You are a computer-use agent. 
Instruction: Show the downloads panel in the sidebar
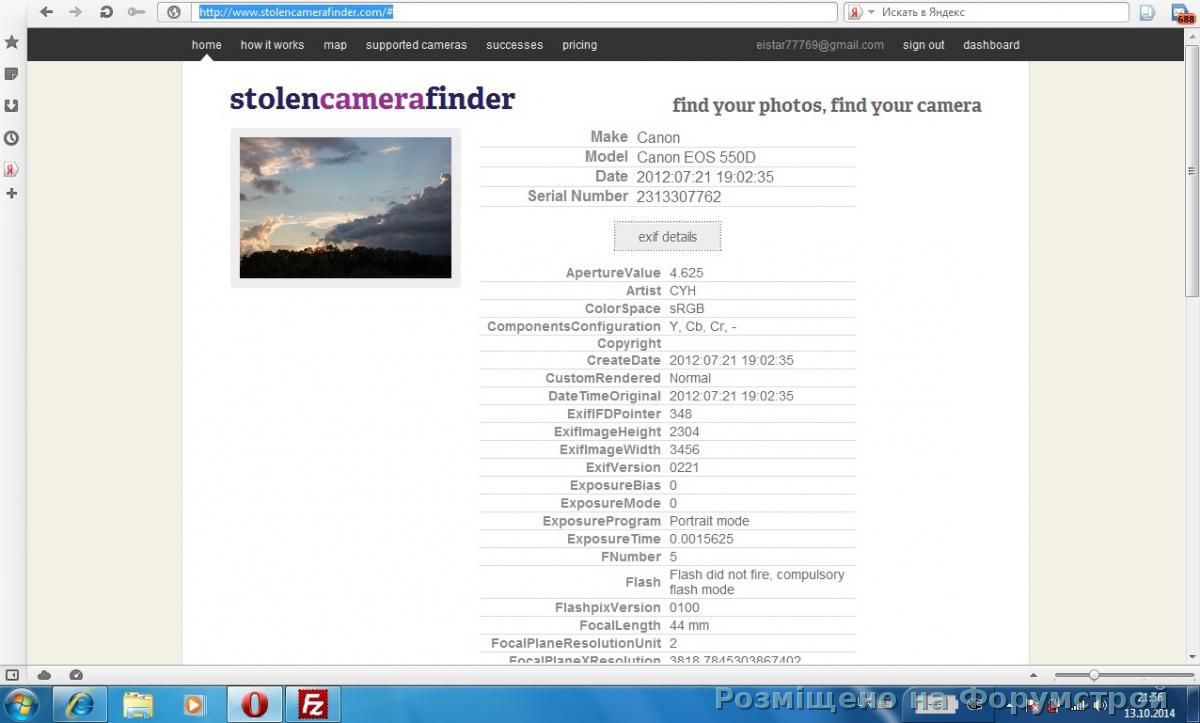tap(12, 106)
